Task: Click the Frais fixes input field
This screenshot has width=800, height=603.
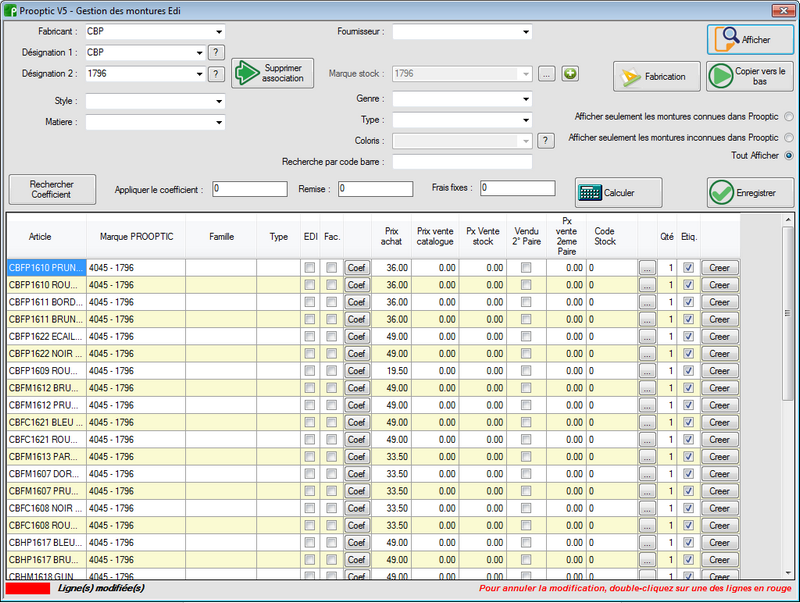Action: pyautogui.click(x=517, y=188)
